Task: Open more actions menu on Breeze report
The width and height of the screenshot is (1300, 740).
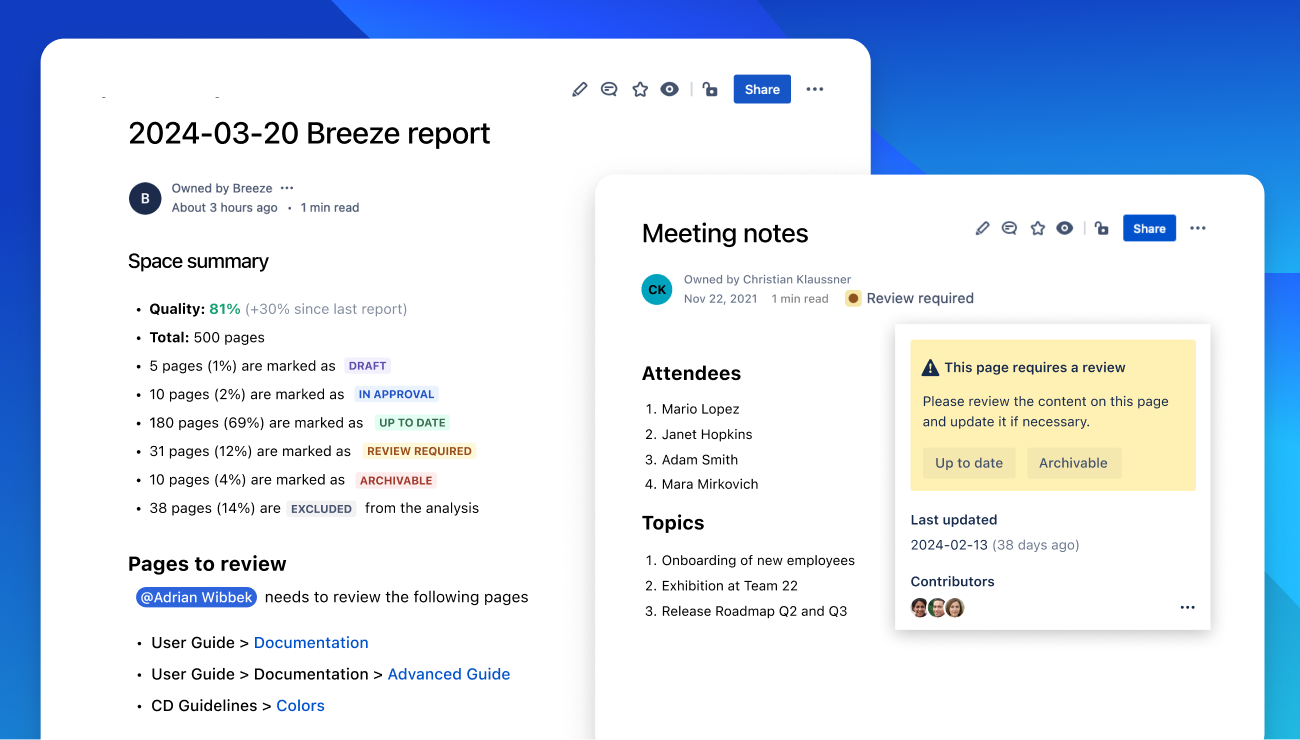Action: point(815,89)
